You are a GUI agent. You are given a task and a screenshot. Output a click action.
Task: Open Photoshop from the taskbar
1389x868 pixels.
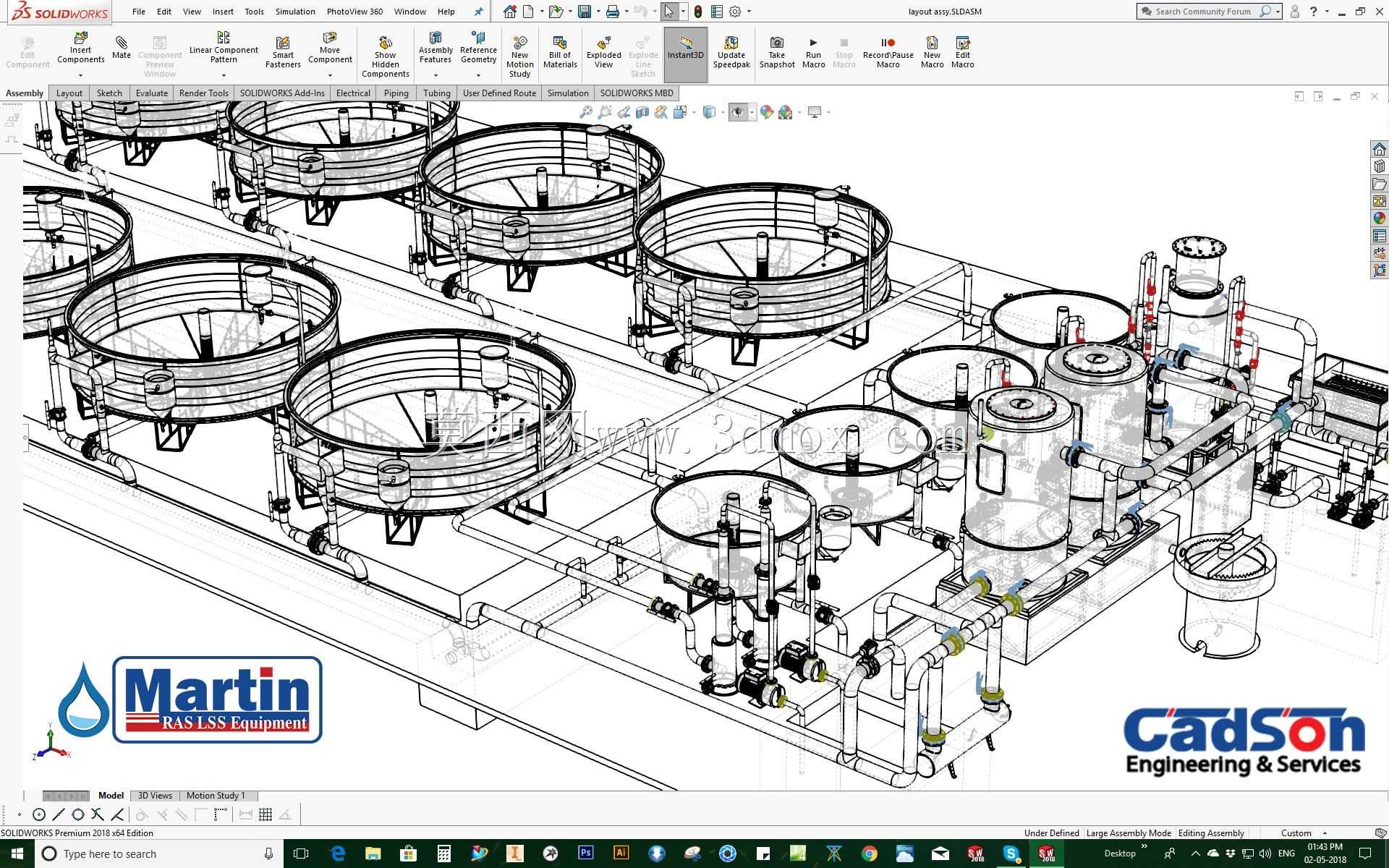(x=586, y=854)
